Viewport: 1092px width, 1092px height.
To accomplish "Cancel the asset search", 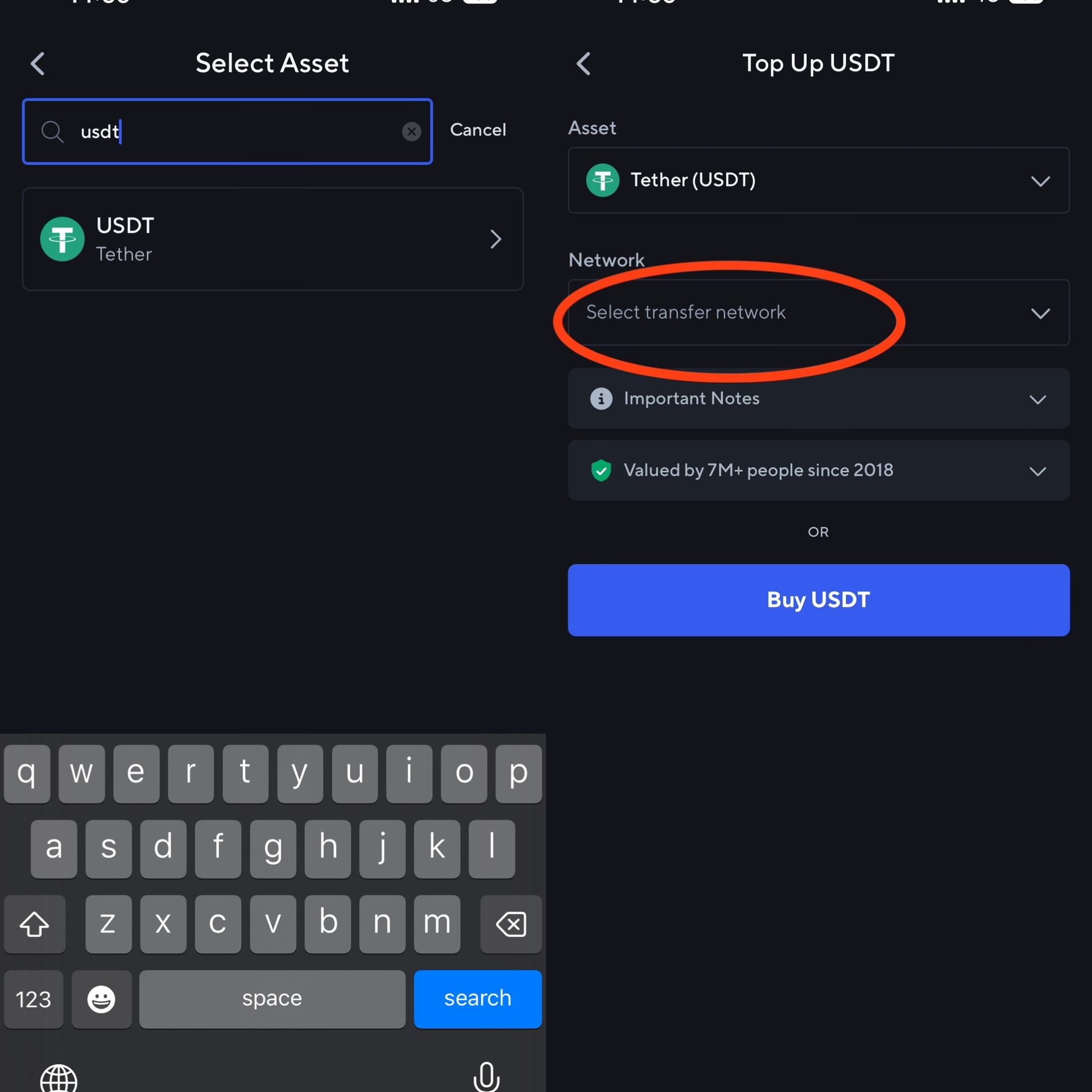I will [x=478, y=130].
